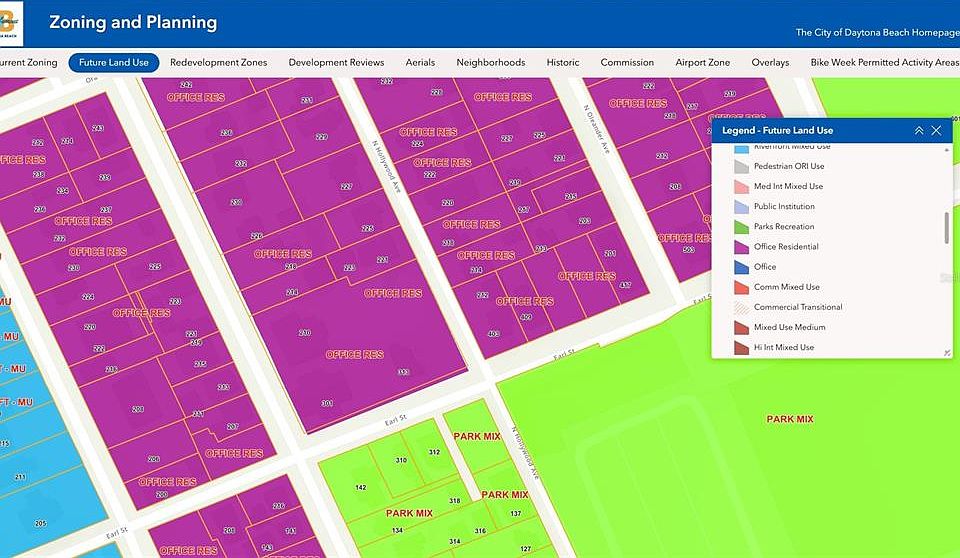Visit The City of Daytona Beach Homepage link
The height and width of the screenshot is (558, 960).
coord(877,32)
